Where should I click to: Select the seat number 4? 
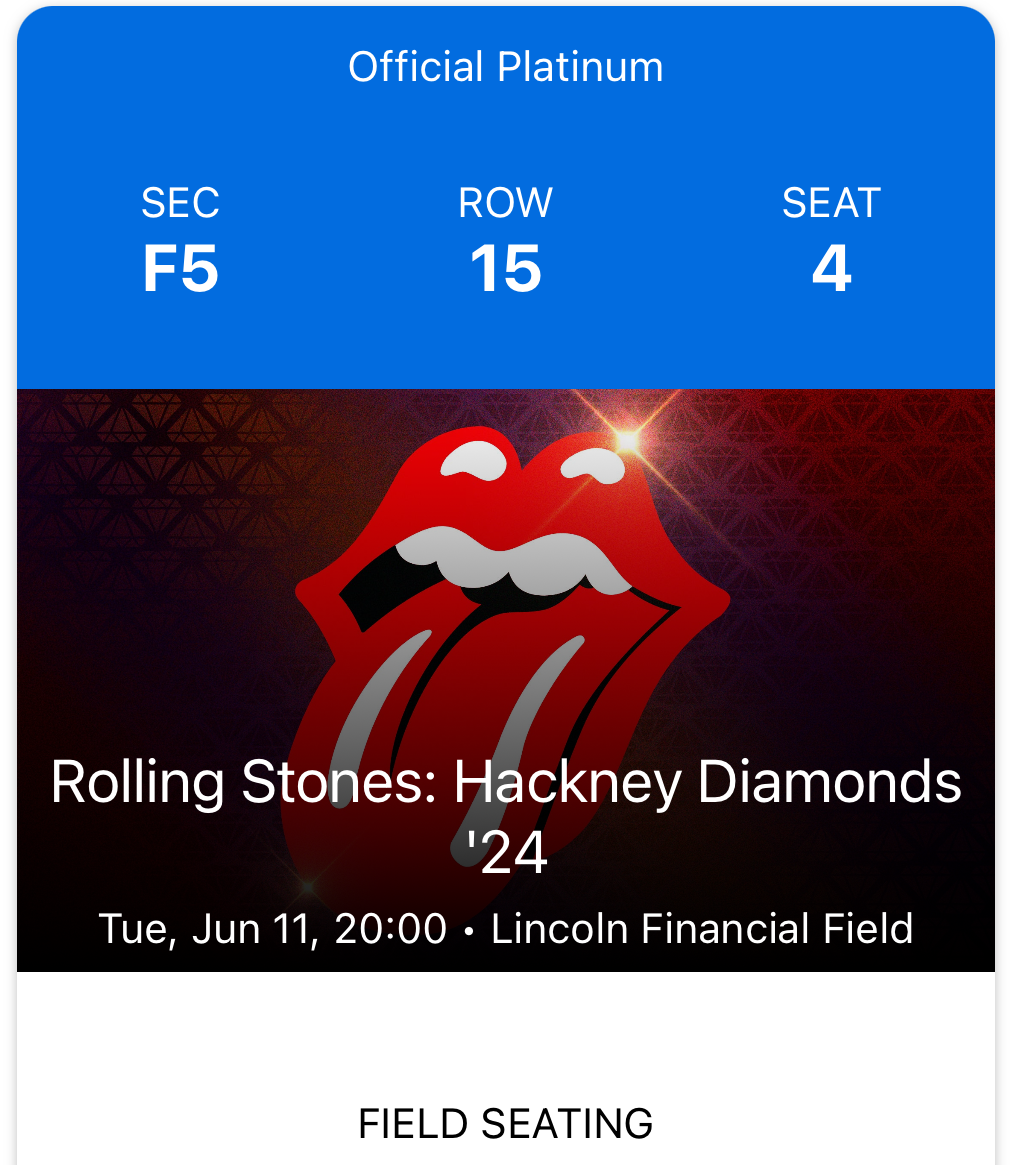point(831,270)
